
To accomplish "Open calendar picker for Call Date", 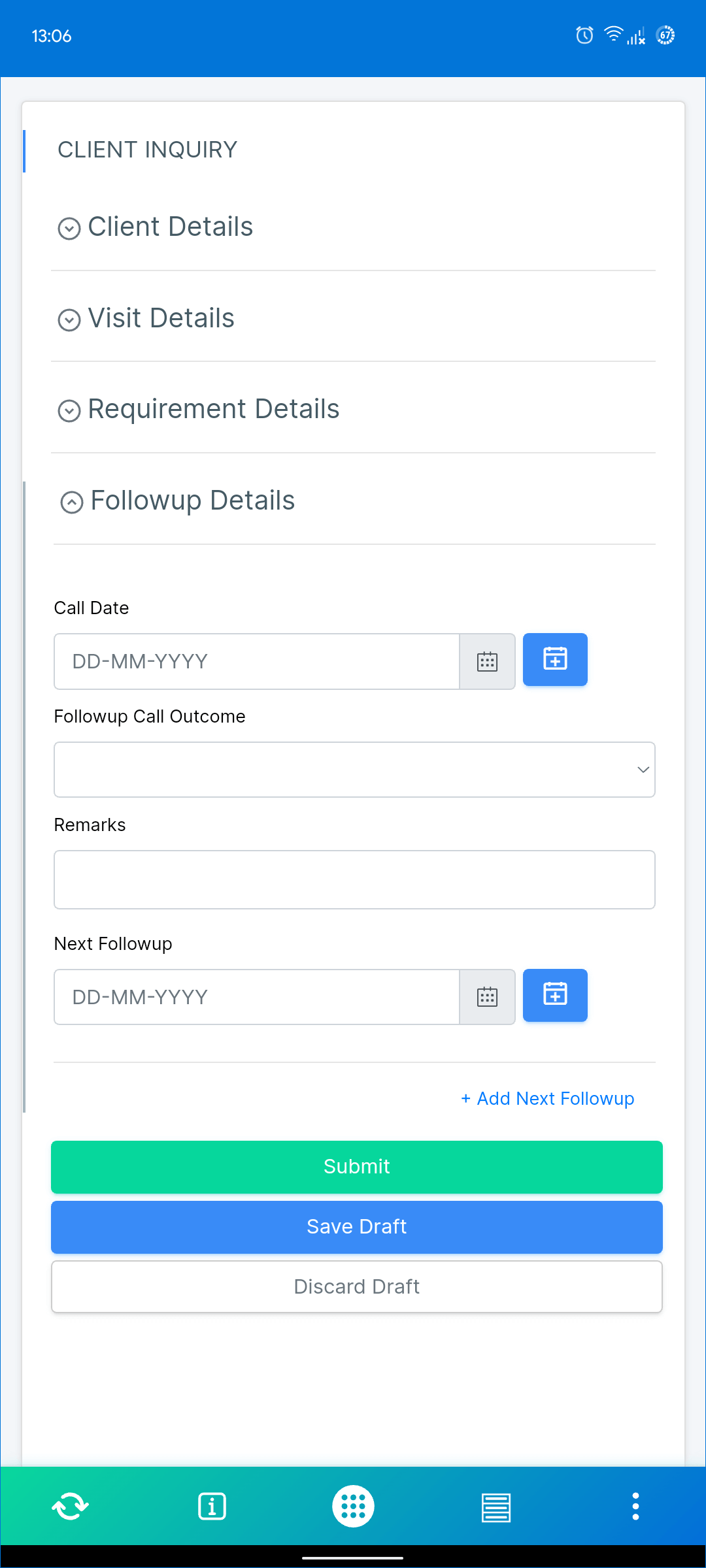I will point(488,662).
